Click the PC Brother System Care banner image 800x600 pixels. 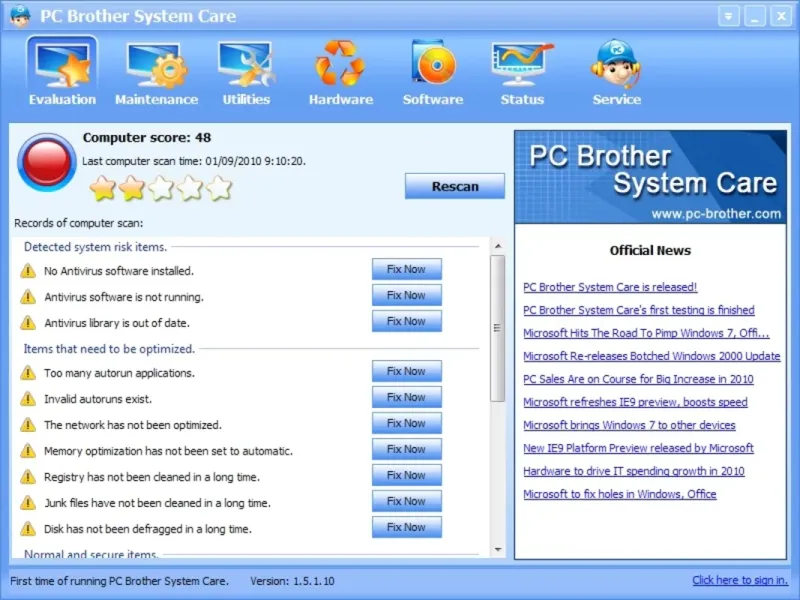tap(651, 177)
